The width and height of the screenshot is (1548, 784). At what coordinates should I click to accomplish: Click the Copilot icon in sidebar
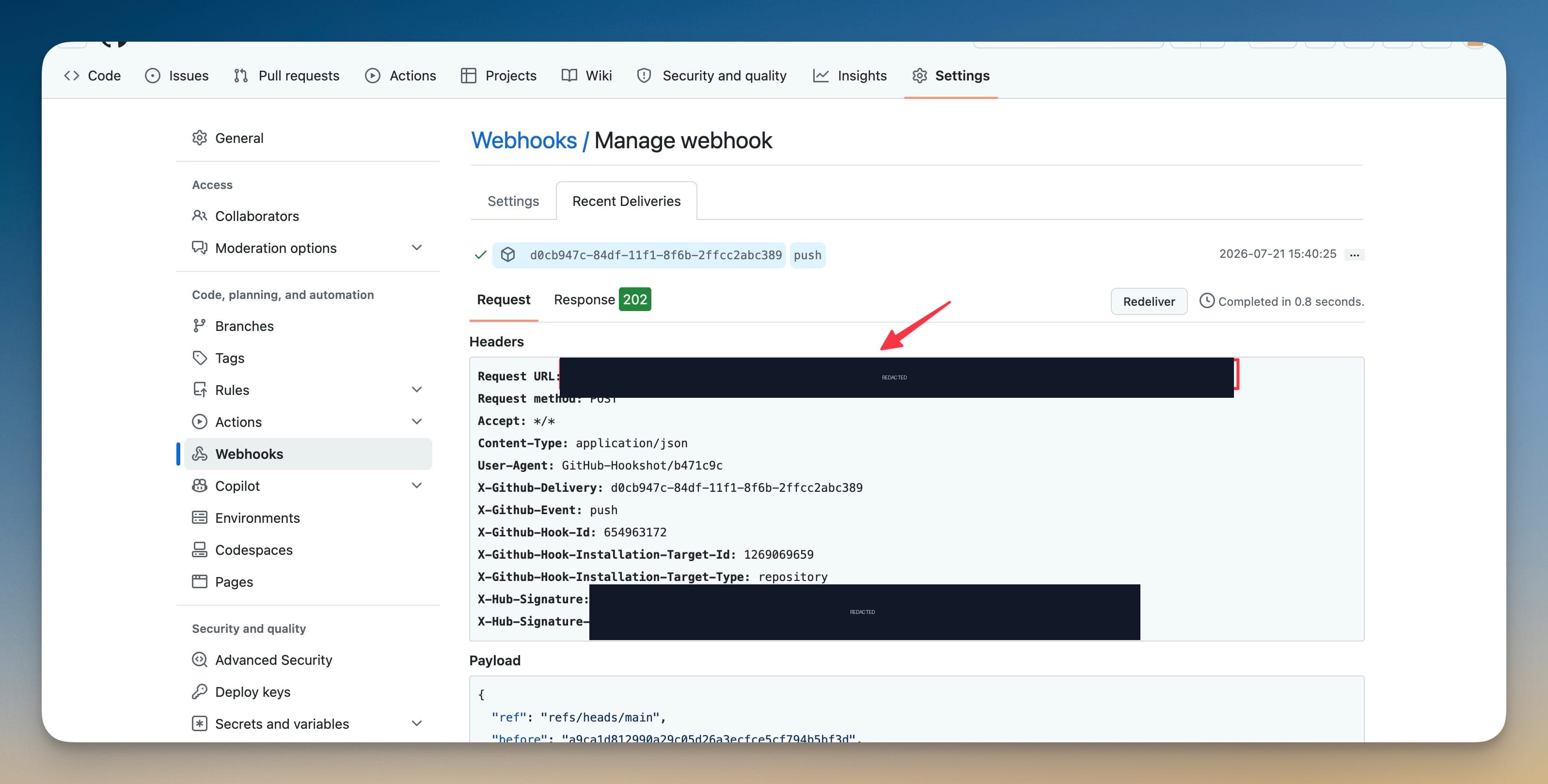(200, 486)
